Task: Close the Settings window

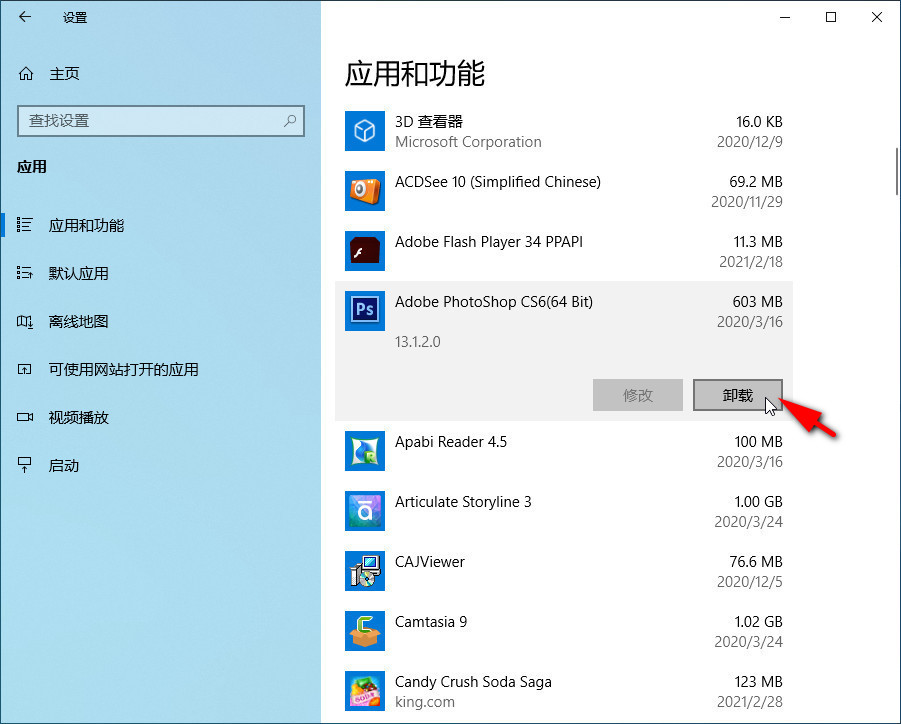Action: 877,17
